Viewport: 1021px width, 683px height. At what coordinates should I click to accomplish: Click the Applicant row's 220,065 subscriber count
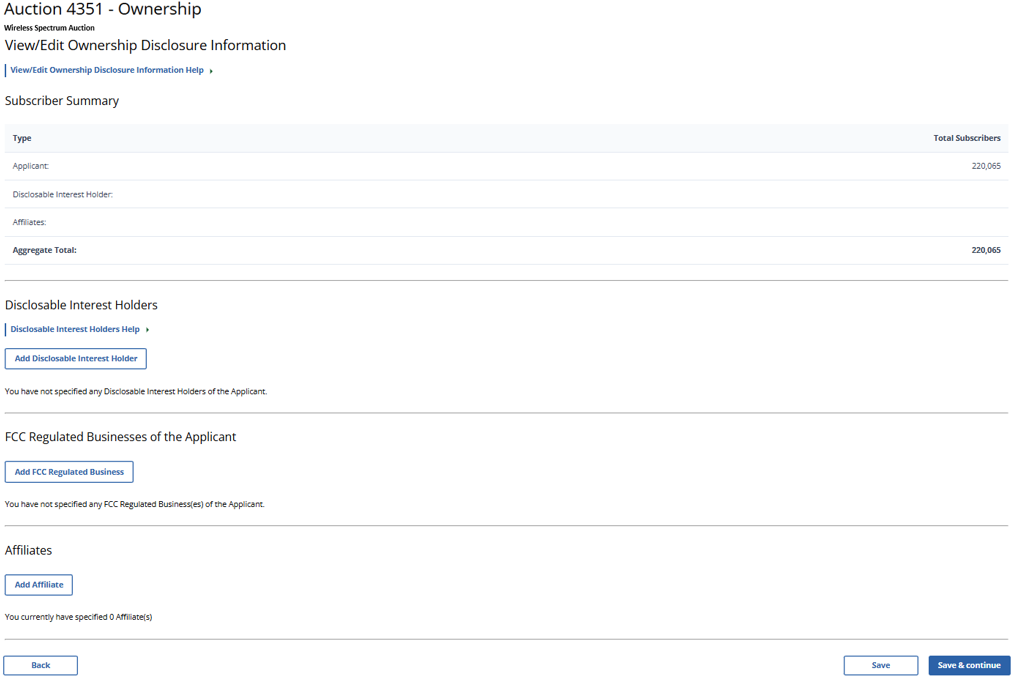pos(985,166)
